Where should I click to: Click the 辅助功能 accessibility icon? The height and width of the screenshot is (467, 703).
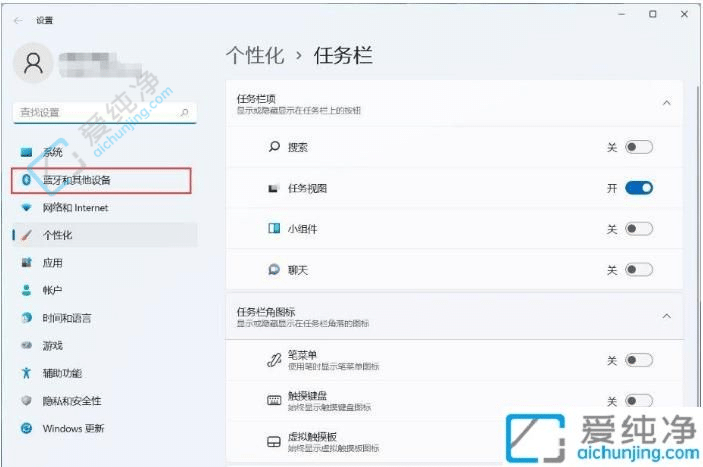26,373
